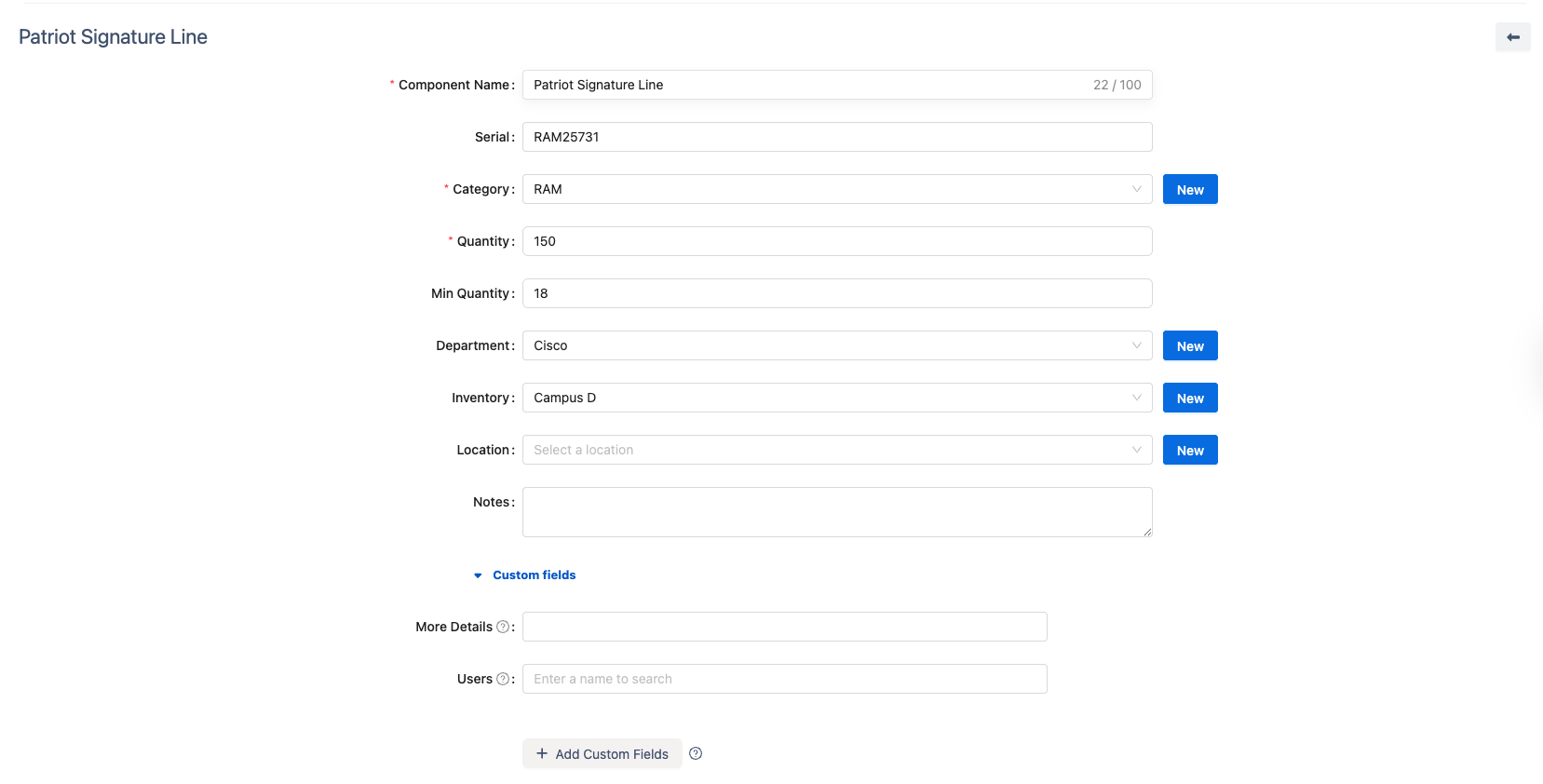Click New button next to Department
This screenshot has height=784, width=1543.
(x=1189, y=345)
